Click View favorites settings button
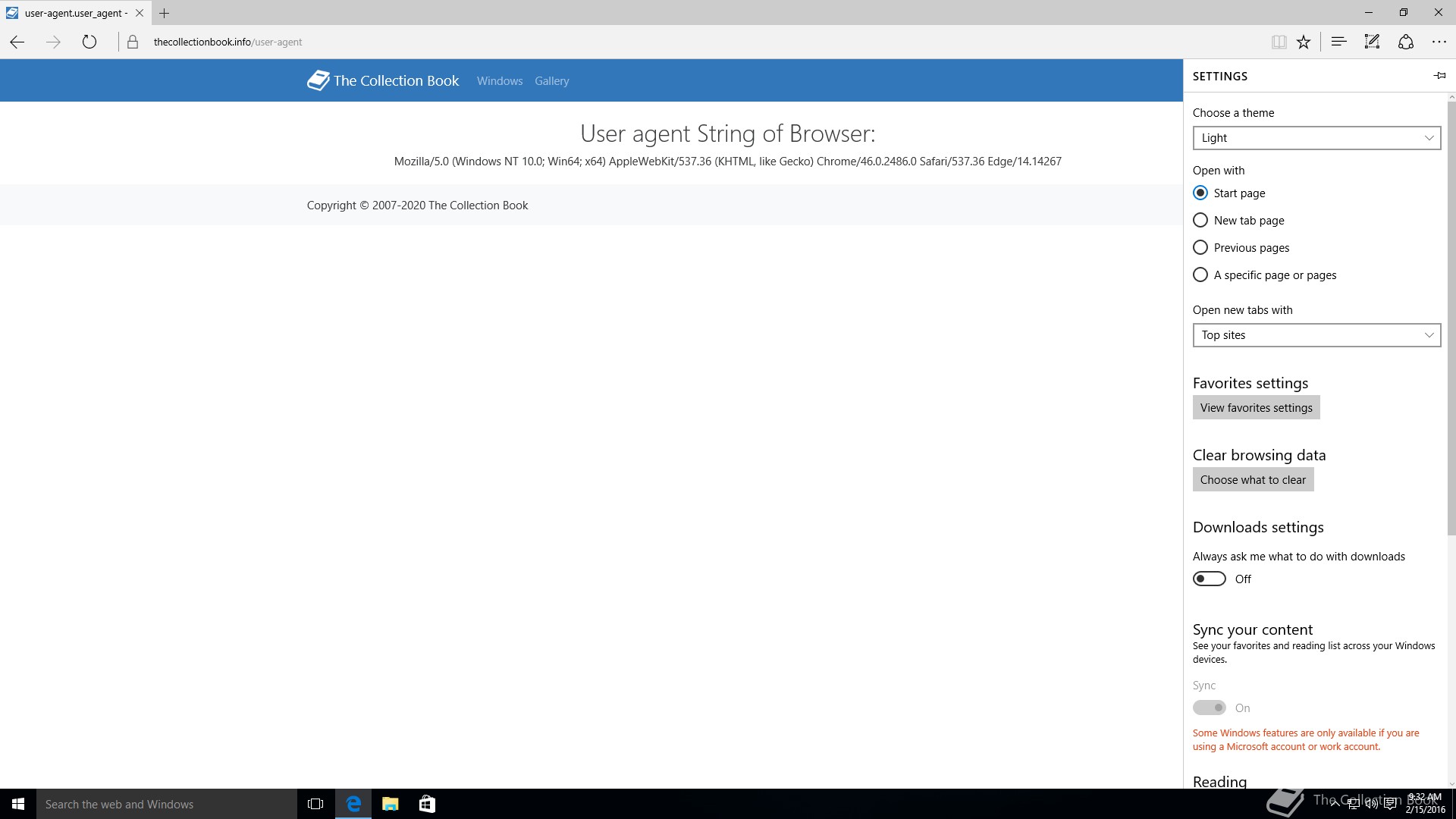Viewport: 1456px width, 819px height. coord(1256,408)
